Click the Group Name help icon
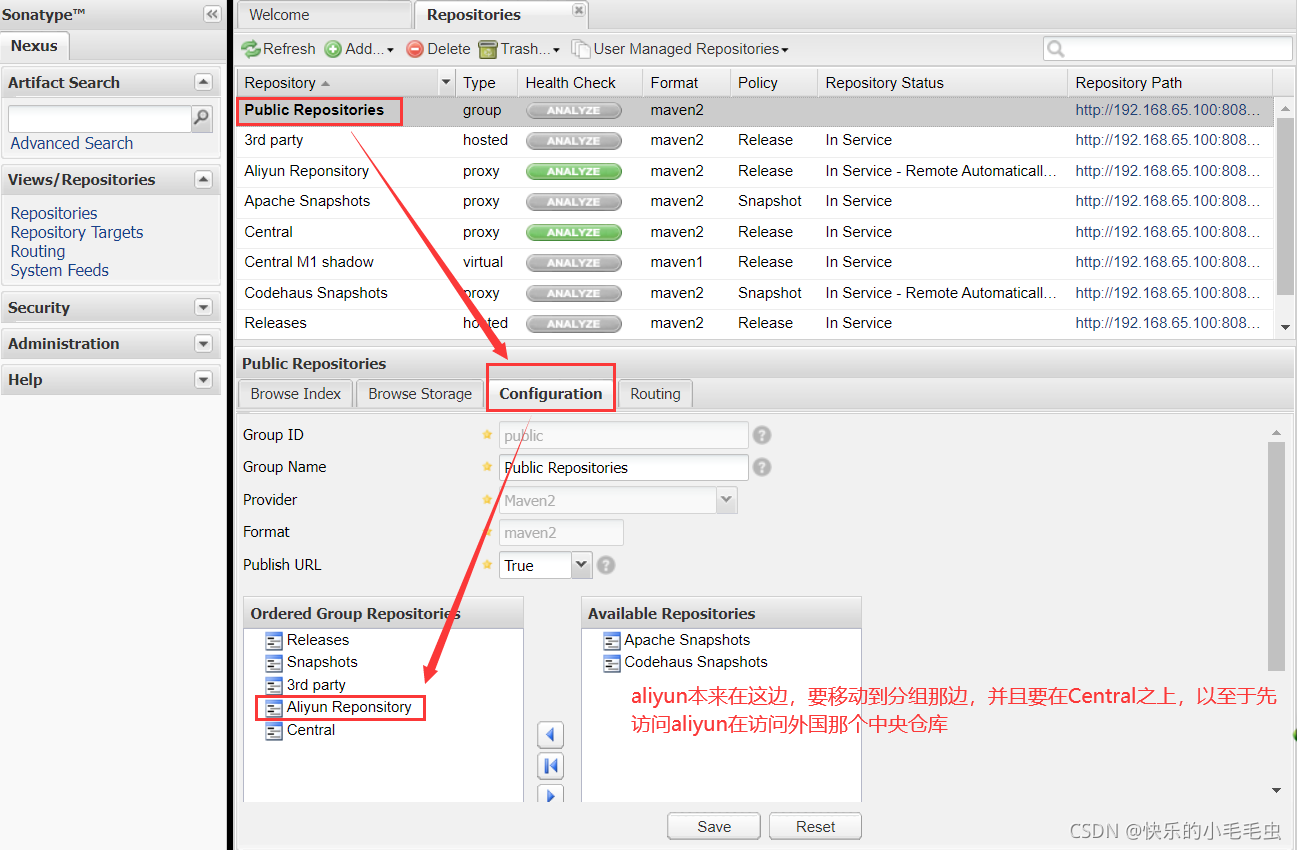The image size is (1297, 850). [x=762, y=468]
